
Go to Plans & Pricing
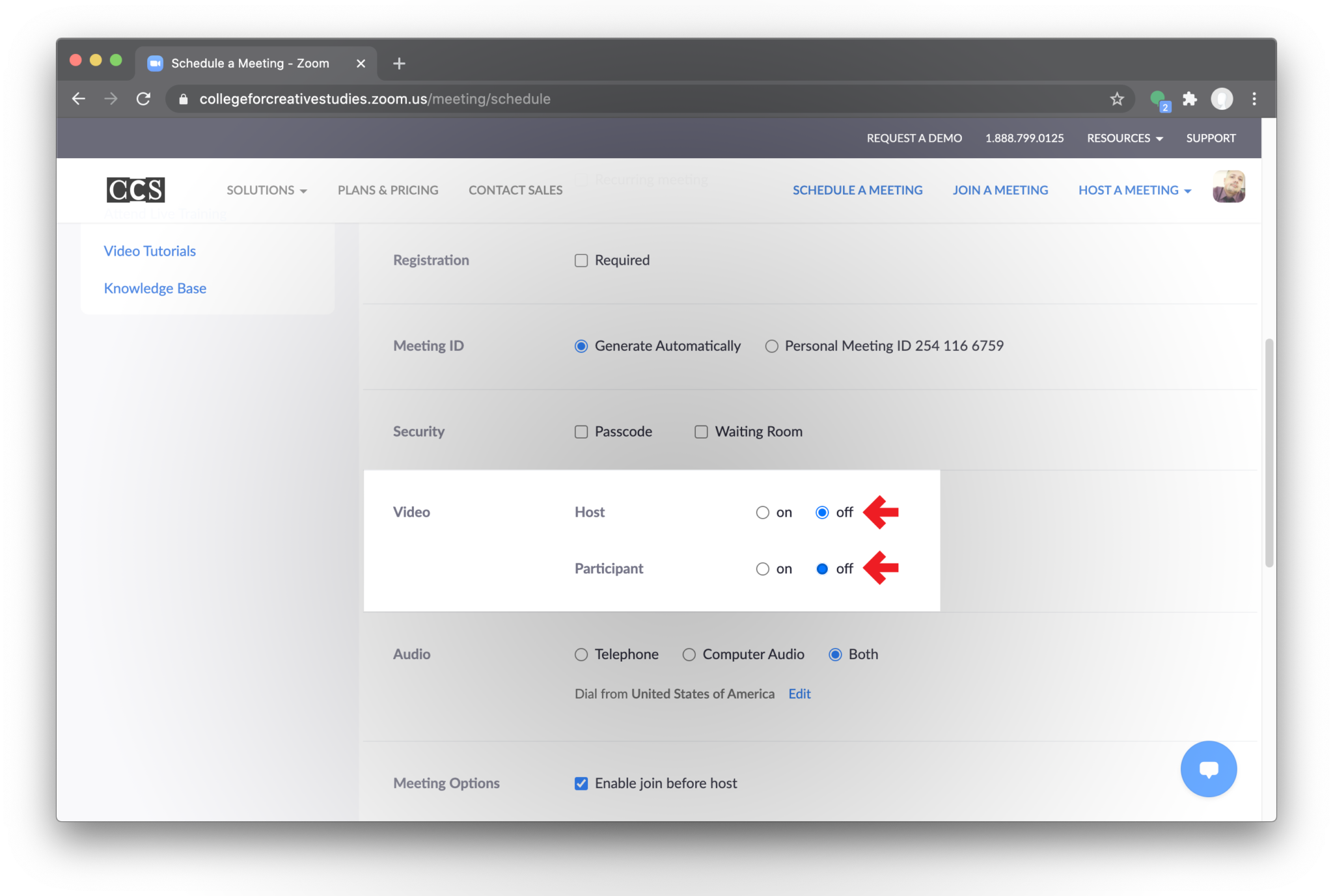(x=388, y=190)
